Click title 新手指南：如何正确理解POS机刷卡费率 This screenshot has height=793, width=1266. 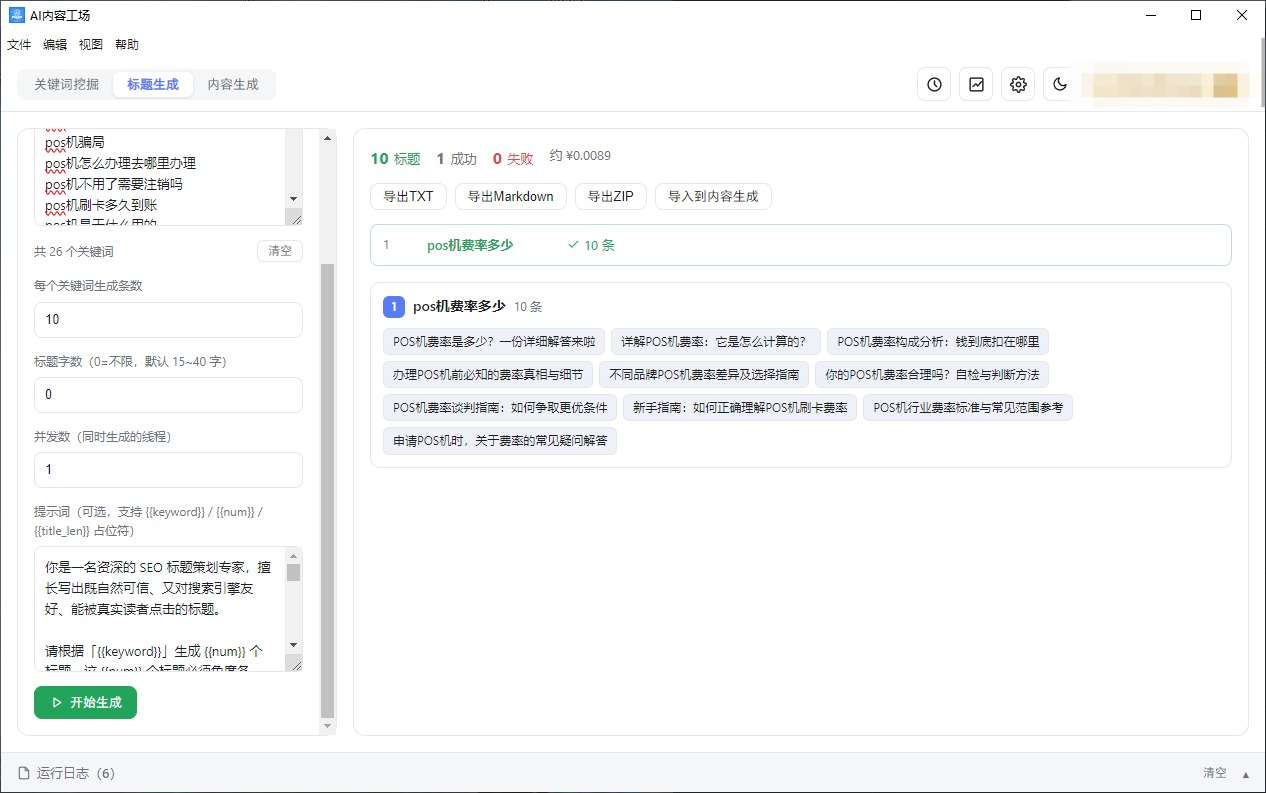740,407
